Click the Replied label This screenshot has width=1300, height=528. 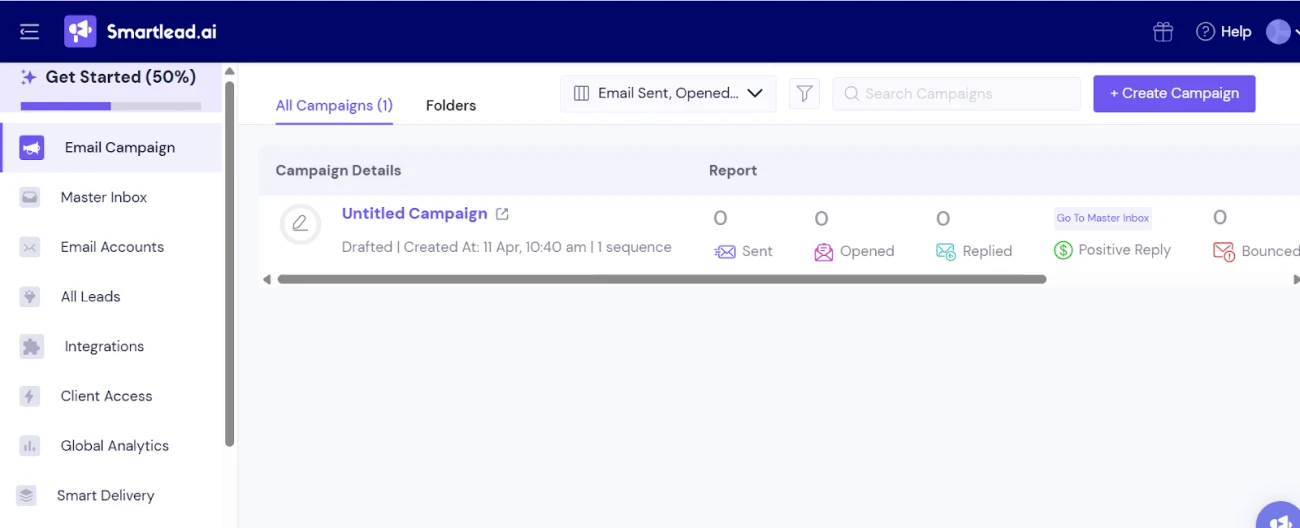[987, 251]
